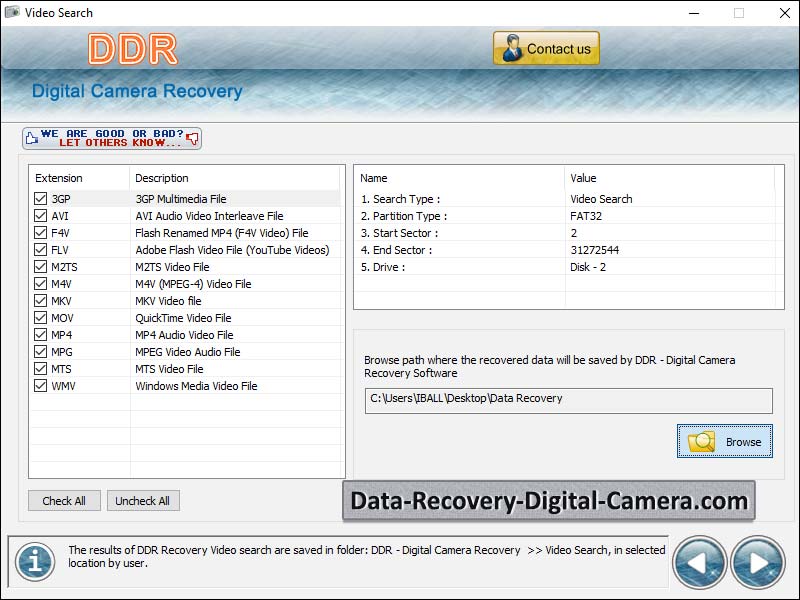This screenshot has height=600, width=800.
Task: Select 'MPEG Video Audio File' description
Action: coord(188,352)
